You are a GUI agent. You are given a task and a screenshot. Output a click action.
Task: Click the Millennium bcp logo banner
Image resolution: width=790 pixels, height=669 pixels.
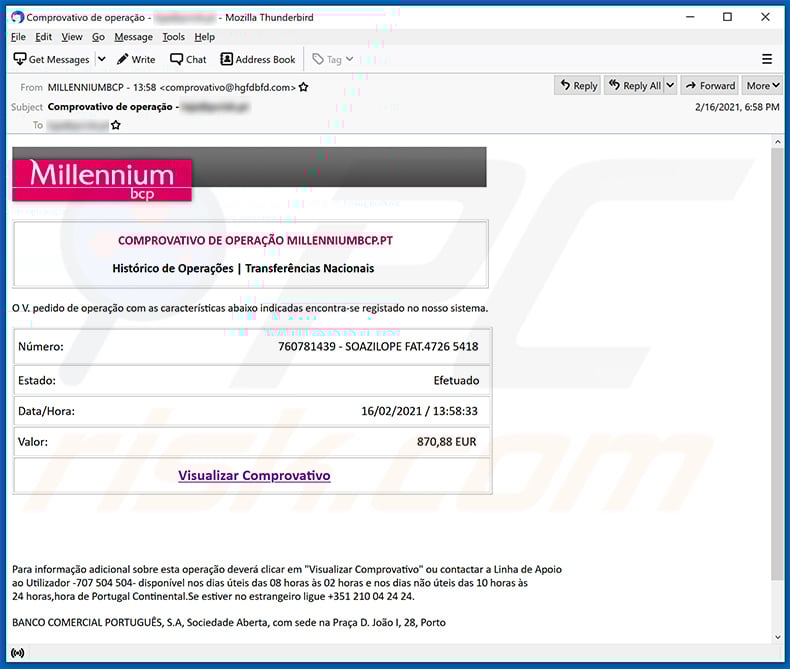(102, 180)
